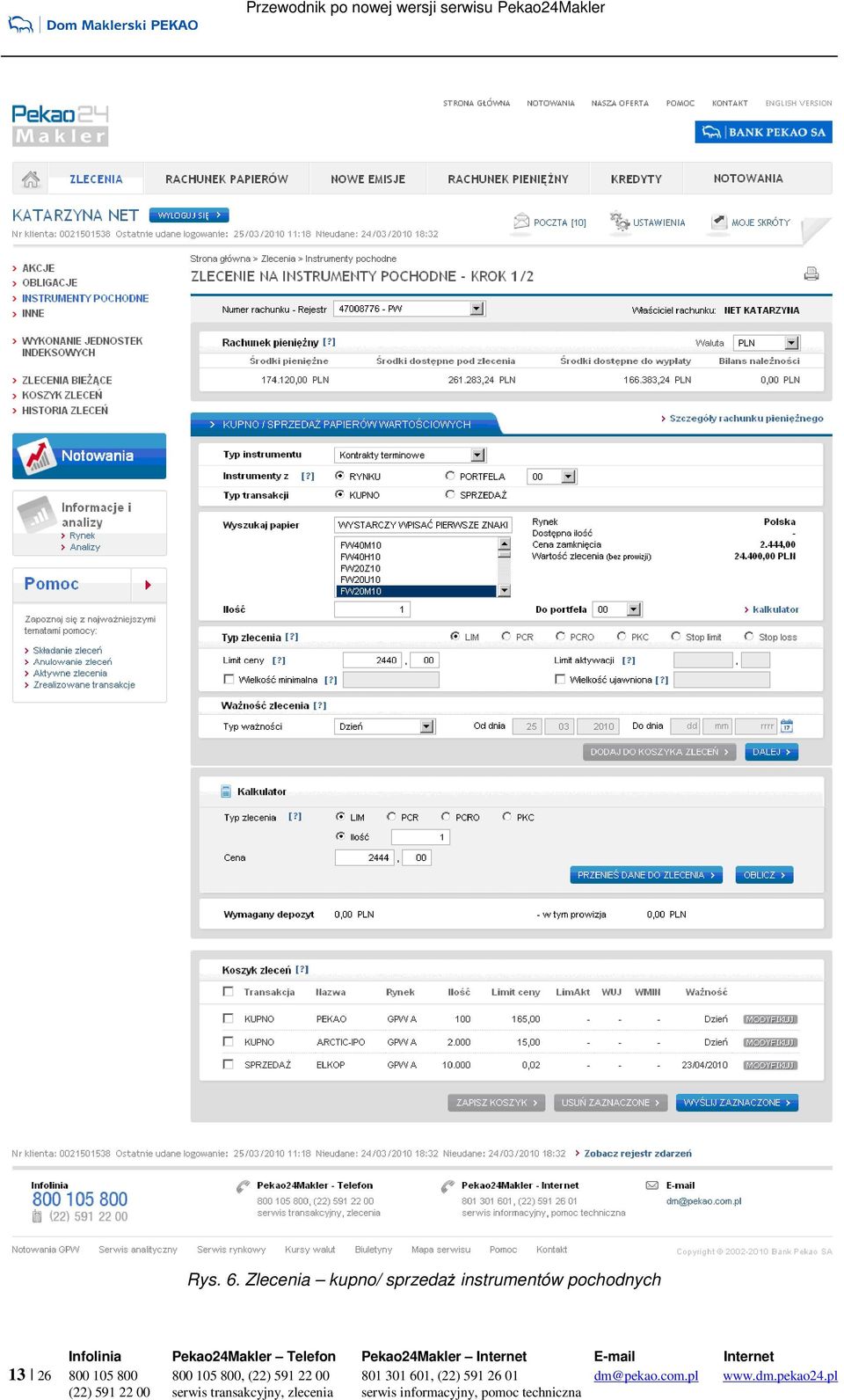
Task: Click the OBLICZ button
Action: [764, 875]
